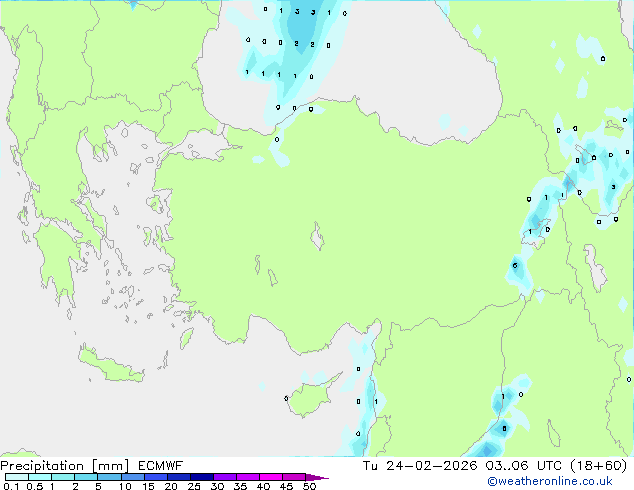
Task: Click the 40 to 45 mm magenta swatch
Action: coord(271,477)
